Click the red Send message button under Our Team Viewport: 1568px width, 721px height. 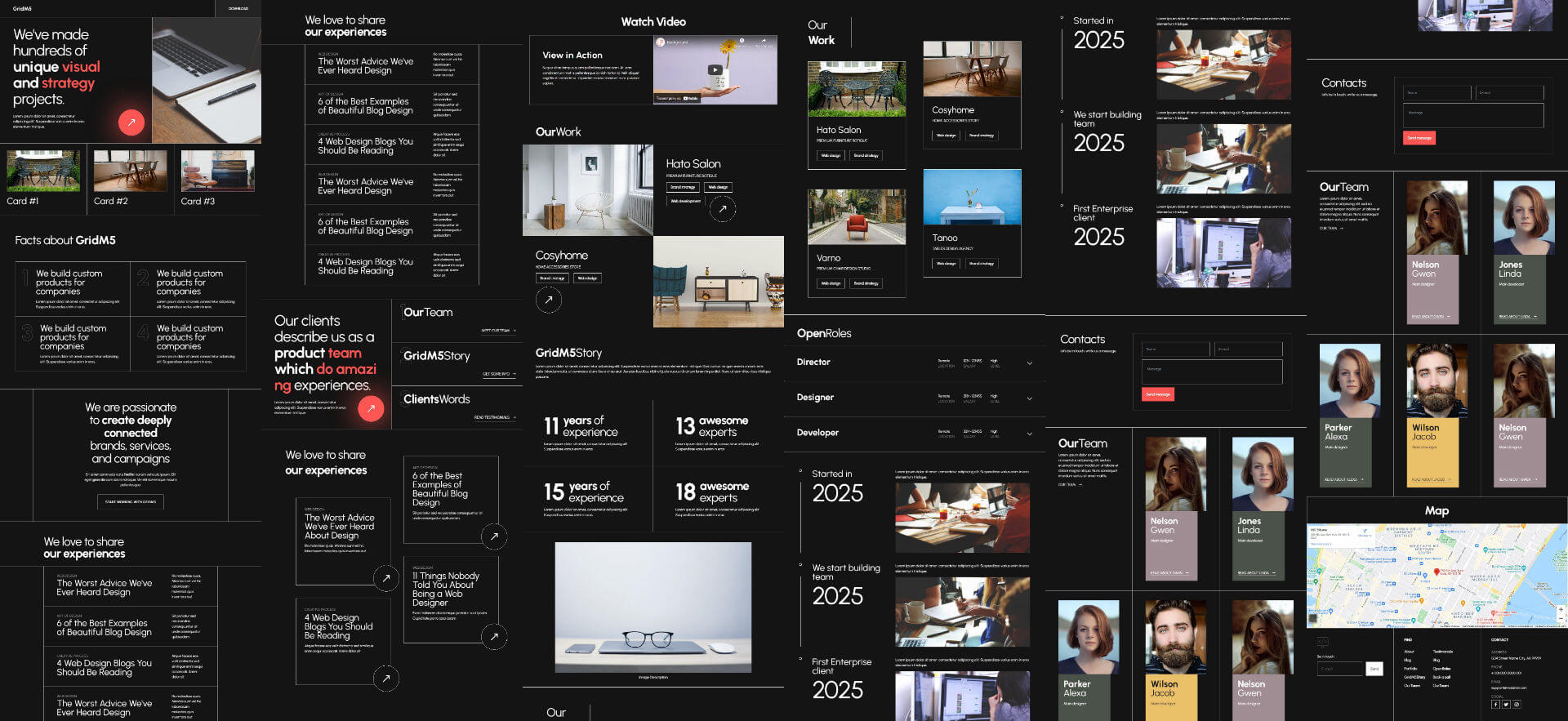(x=1157, y=394)
